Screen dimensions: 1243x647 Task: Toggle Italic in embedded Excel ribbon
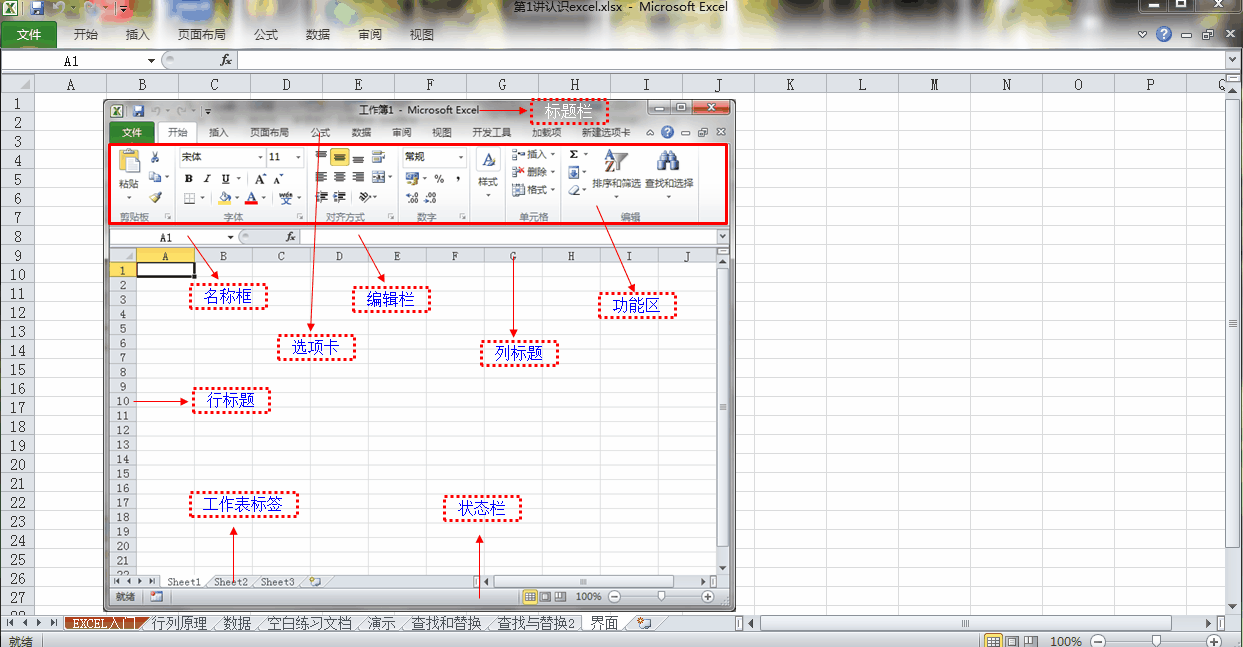[x=206, y=178]
